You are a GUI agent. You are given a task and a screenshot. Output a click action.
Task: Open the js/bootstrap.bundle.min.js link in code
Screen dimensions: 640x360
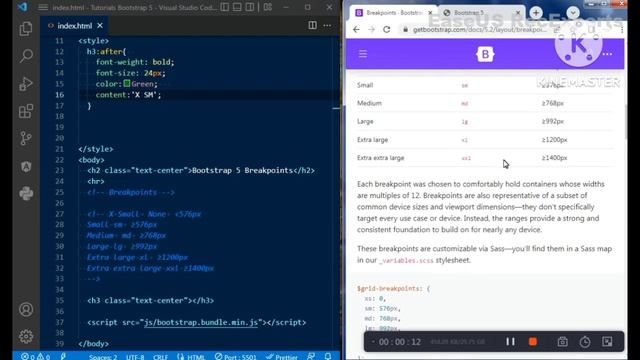pyautogui.click(x=201, y=322)
